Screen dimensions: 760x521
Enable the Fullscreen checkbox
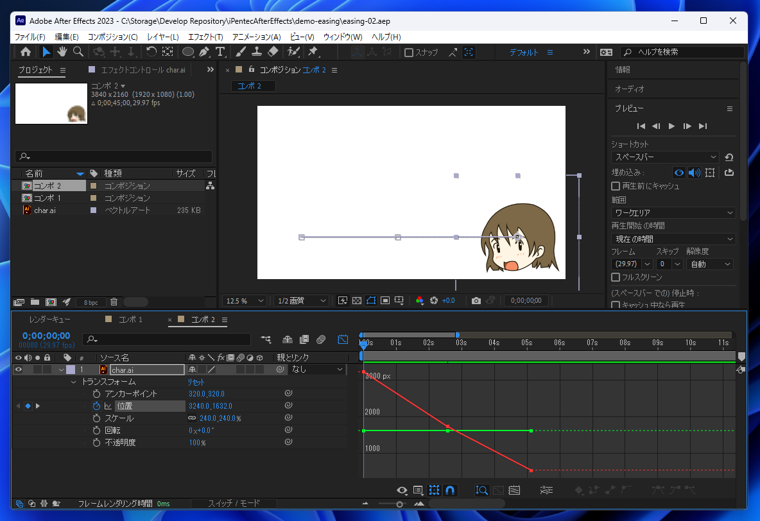(x=616, y=277)
